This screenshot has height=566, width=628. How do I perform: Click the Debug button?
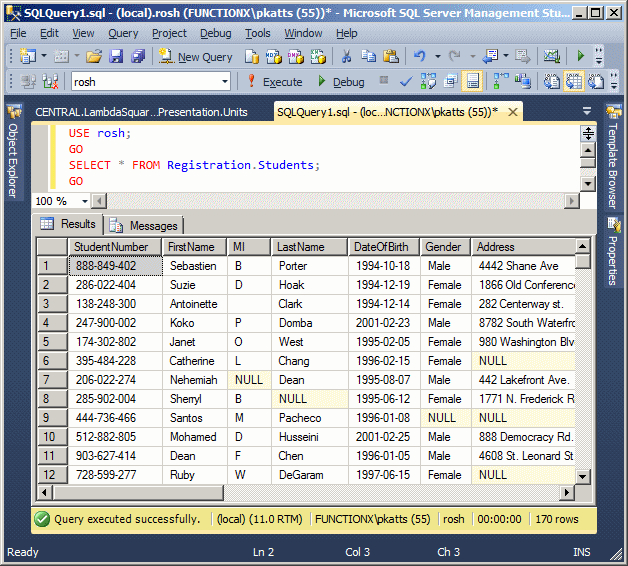[x=341, y=82]
